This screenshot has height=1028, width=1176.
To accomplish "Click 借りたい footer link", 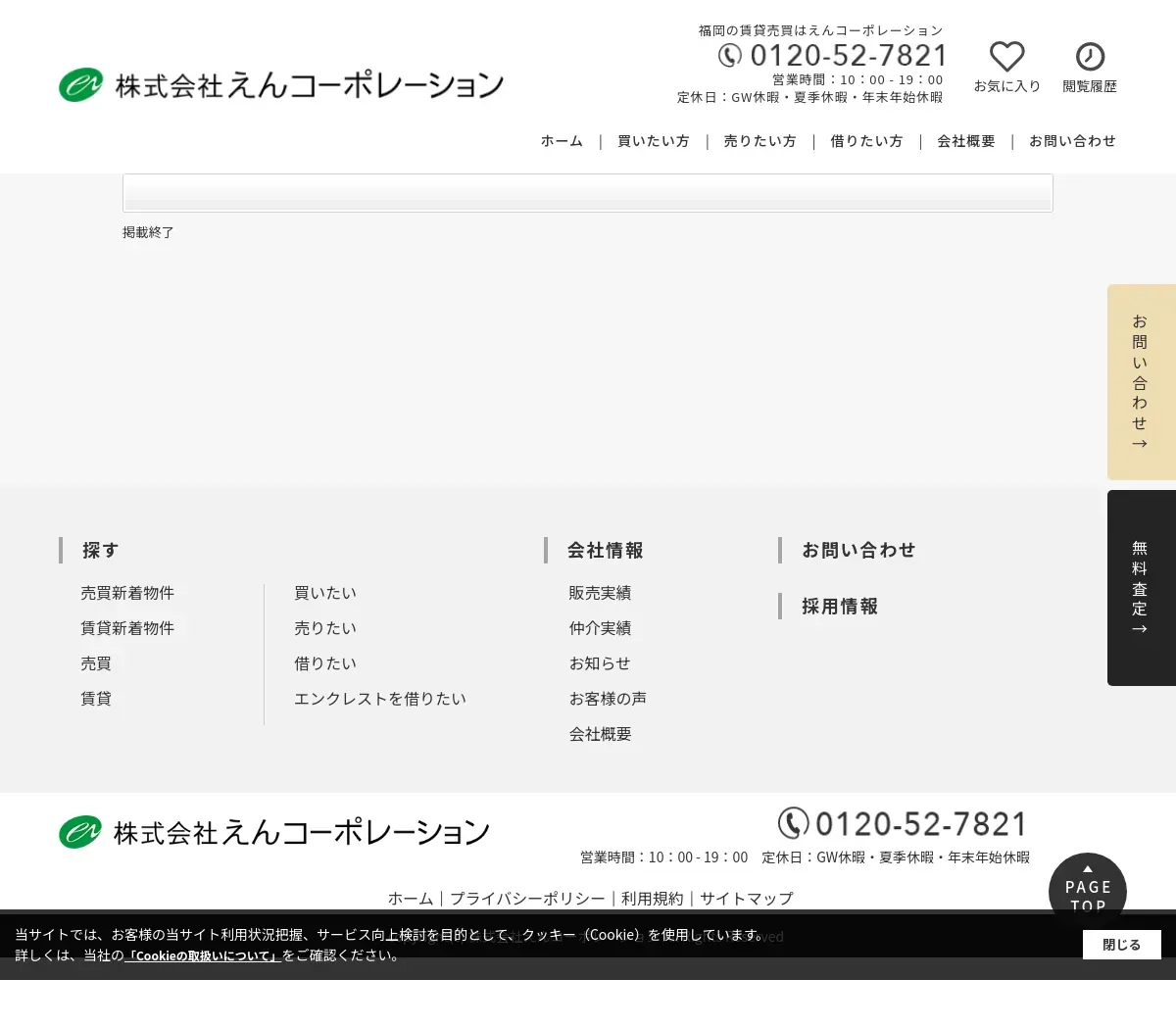I will coord(325,663).
